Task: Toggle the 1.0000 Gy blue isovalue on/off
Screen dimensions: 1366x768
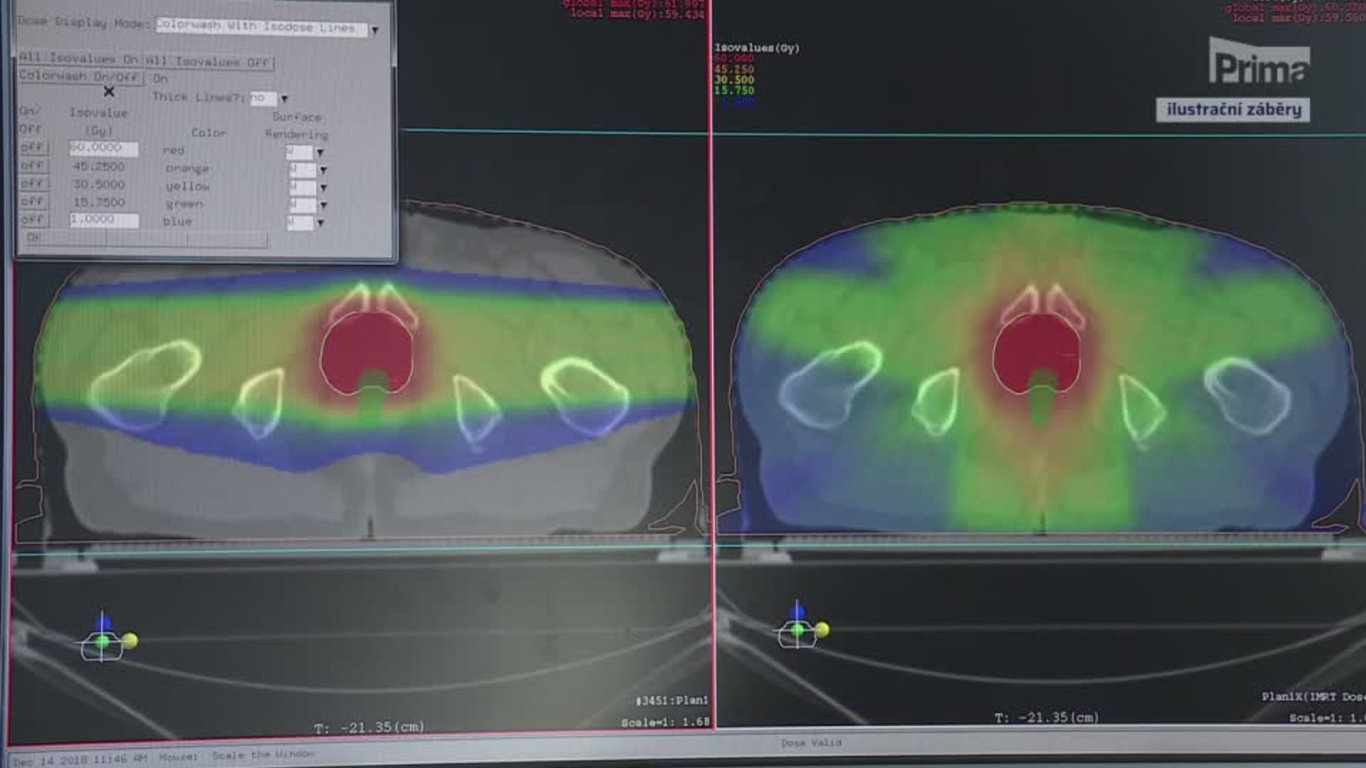Action: point(32,220)
